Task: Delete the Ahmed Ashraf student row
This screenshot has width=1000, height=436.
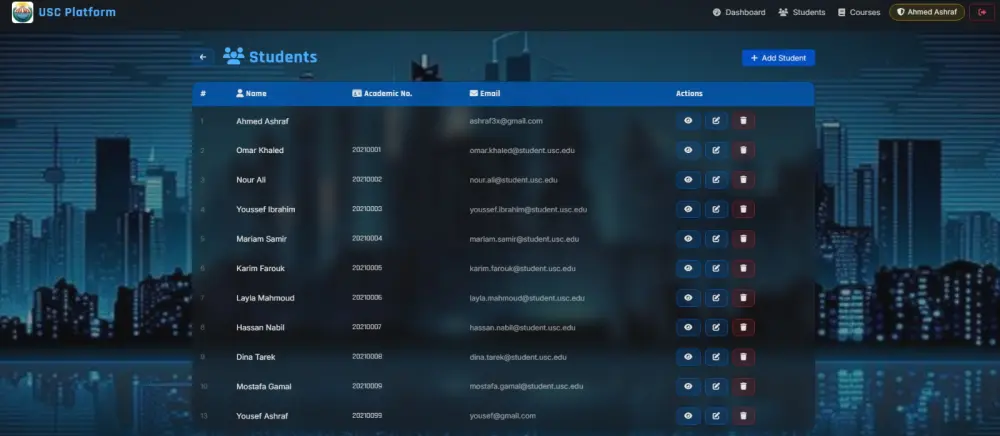Action: [743, 121]
